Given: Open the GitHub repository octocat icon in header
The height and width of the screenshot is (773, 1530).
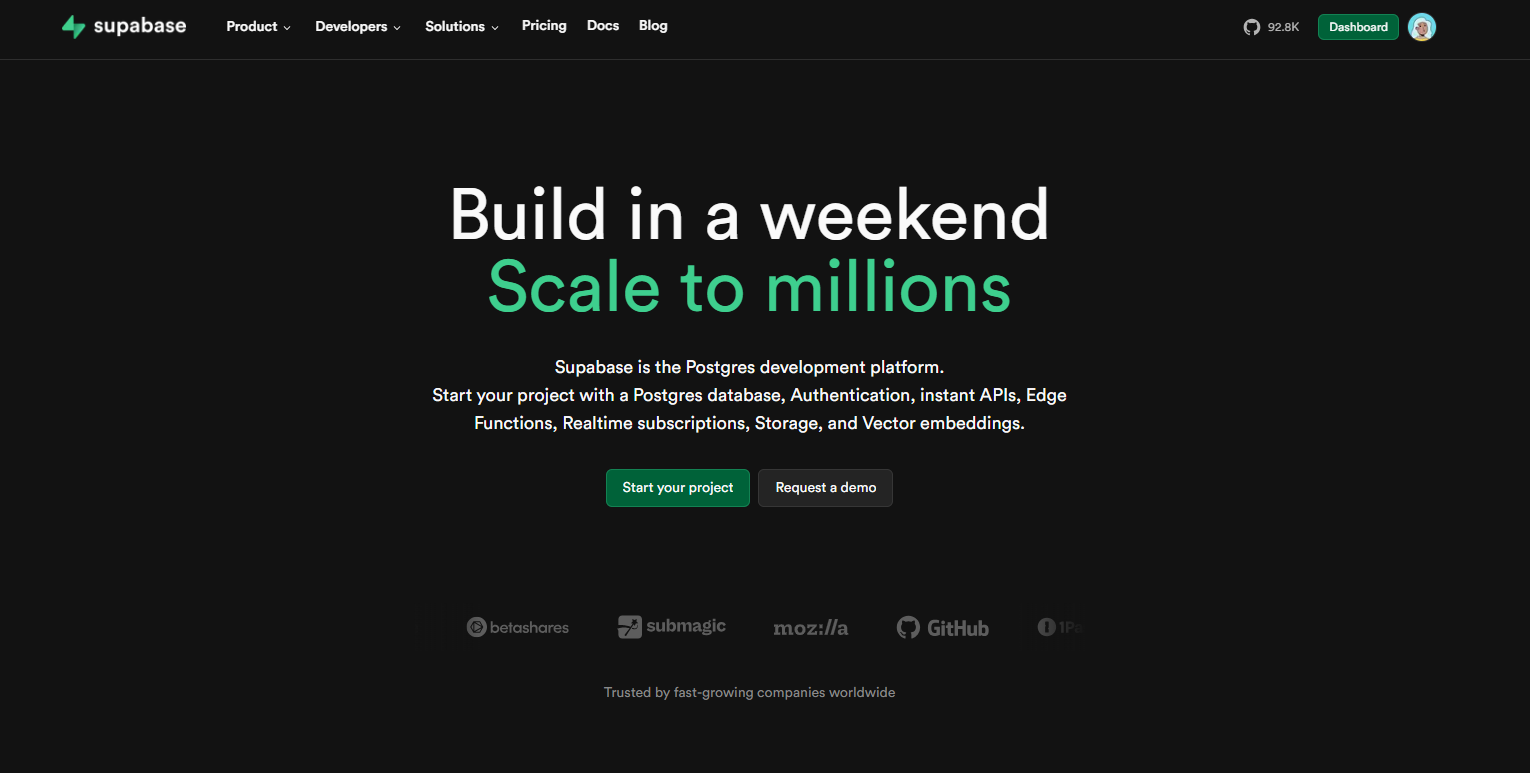Looking at the screenshot, I should [x=1251, y=27].
